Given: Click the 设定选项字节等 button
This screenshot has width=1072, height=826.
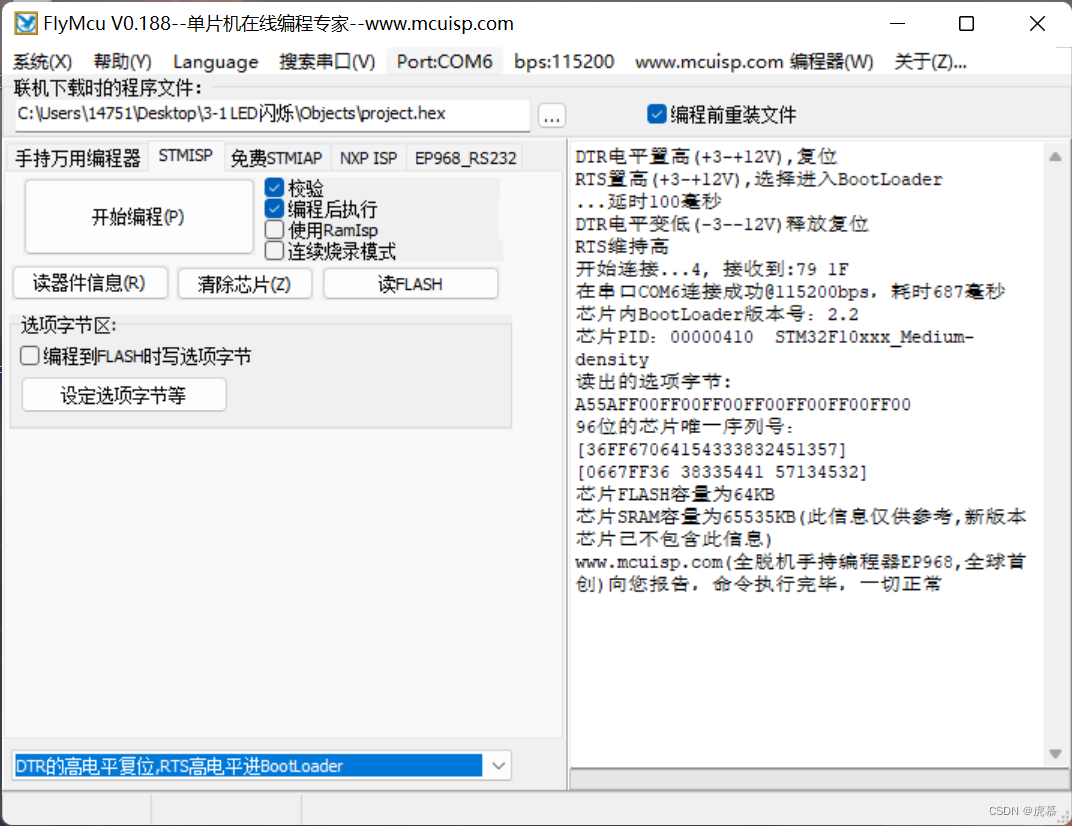Looking at the screenshot, I should coord(124,395).
